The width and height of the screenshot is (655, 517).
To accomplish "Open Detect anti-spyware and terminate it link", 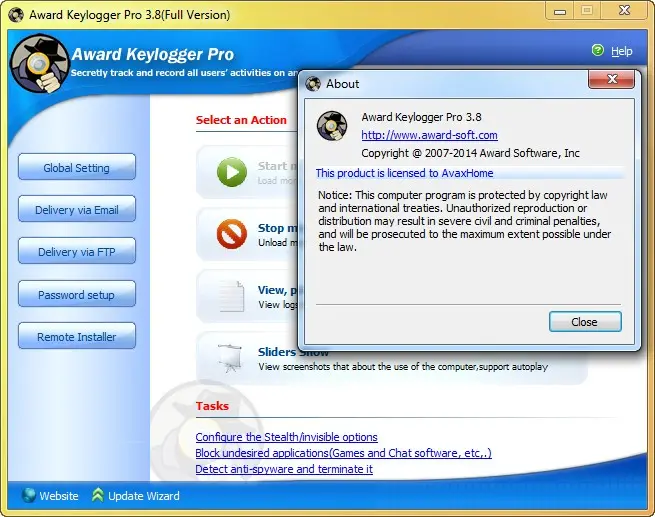I will coord(284,469).
